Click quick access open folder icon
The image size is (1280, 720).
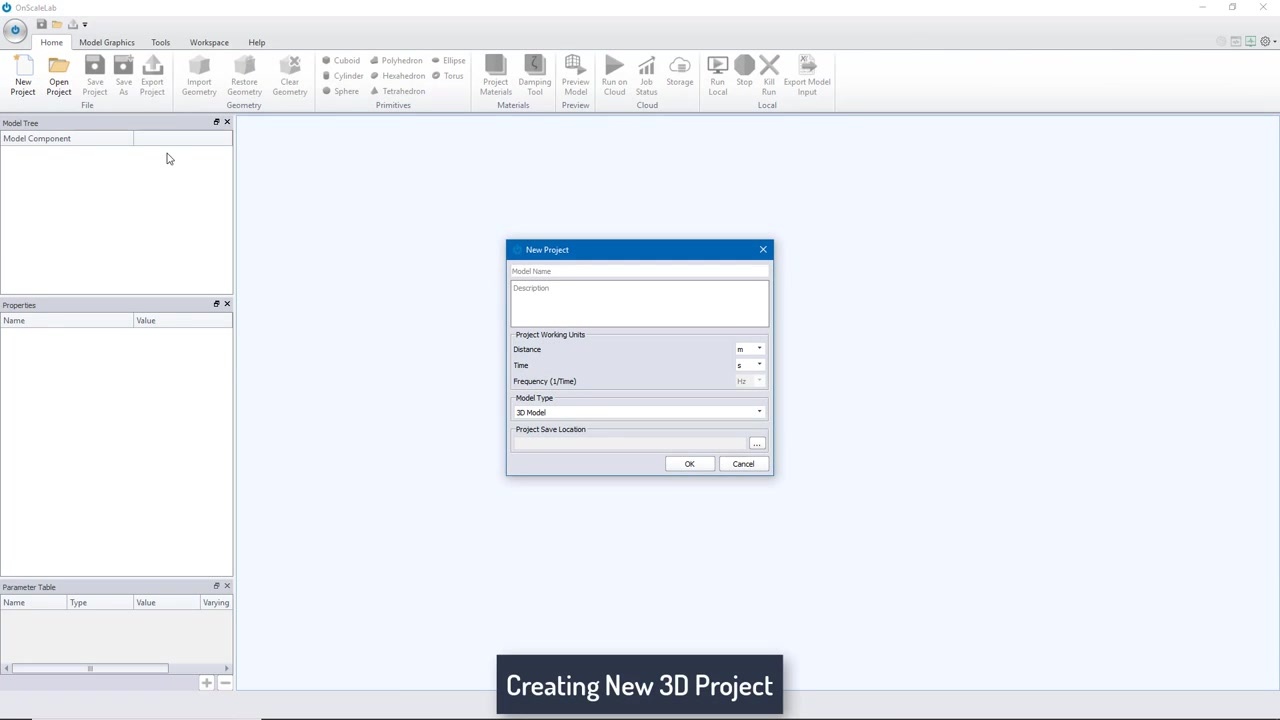click(x=57, y=24)
